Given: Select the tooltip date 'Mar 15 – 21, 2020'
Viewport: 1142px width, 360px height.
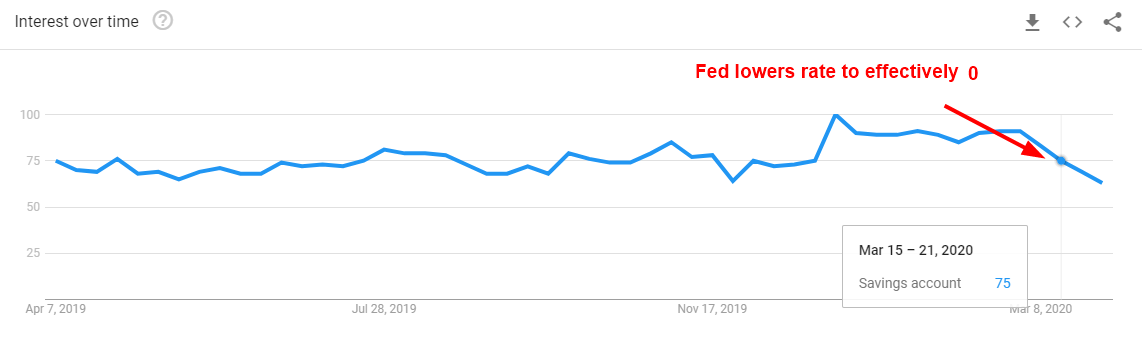Looking at the screenshot, I should [x=916, y=251].
